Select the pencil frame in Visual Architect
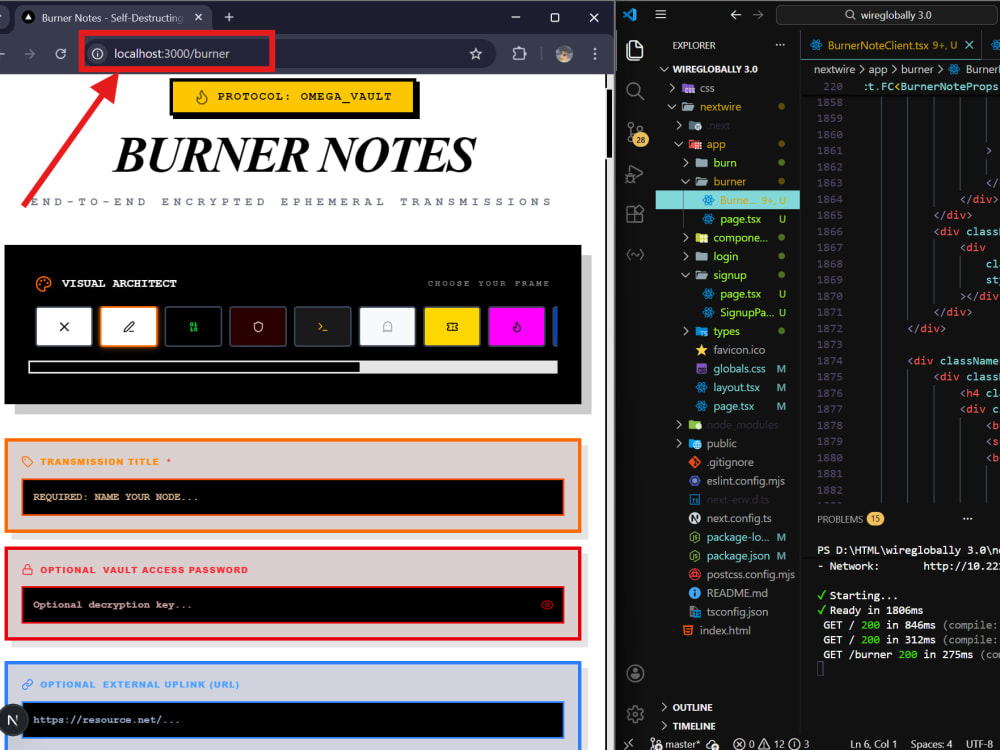Image resolution: width=1000 pixels, height=750 pixels. pyautogui.click(x=128, y=327)
